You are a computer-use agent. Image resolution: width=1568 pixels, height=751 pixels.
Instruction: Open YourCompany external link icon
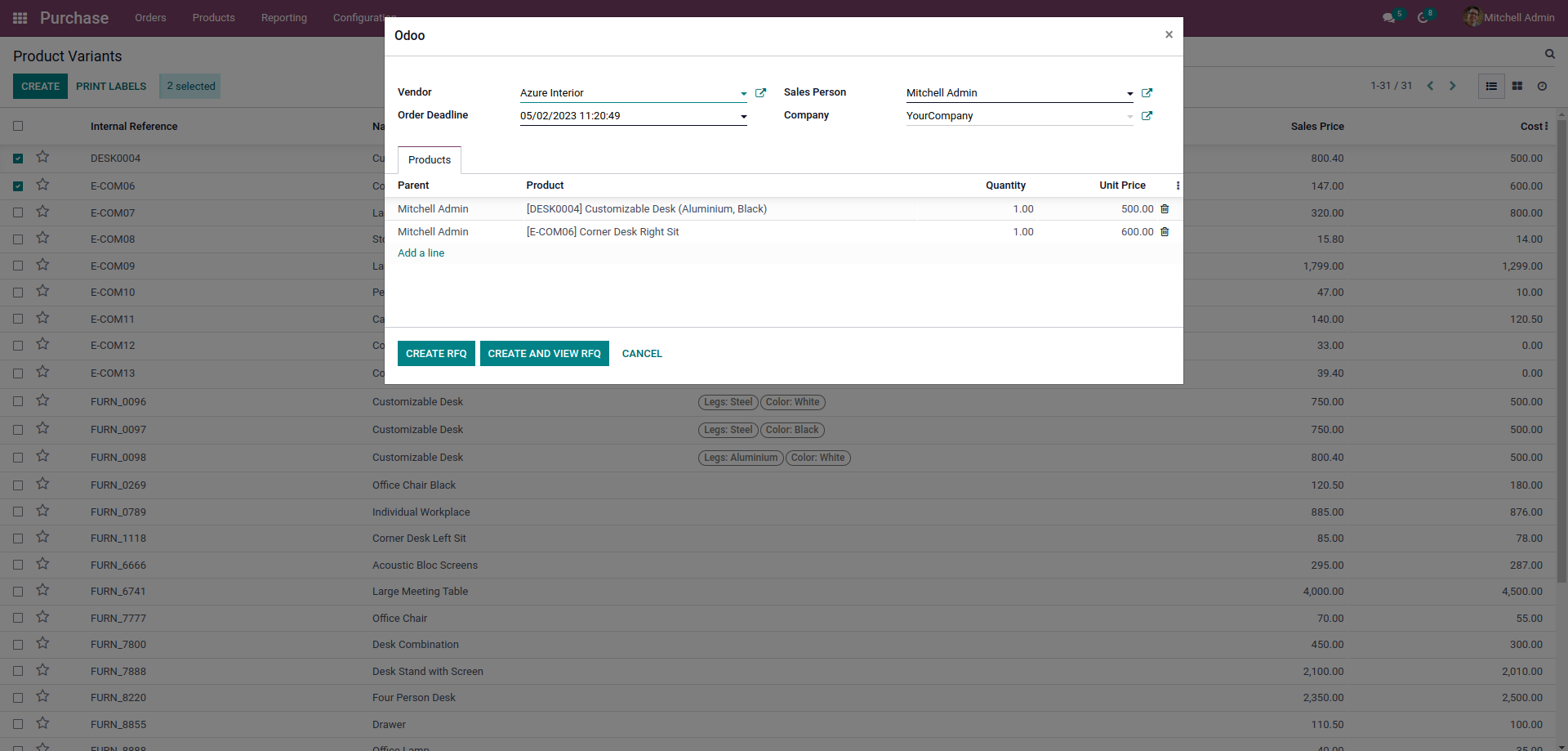tap(1147, 116)
